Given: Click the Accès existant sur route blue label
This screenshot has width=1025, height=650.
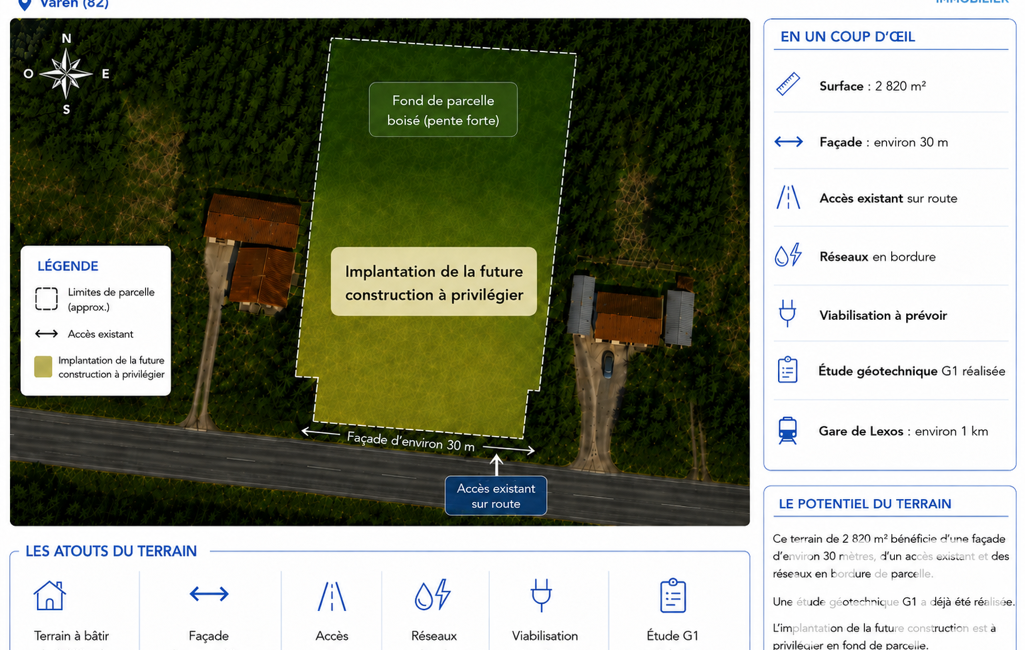Looking at the screenshot, I should coord(496,496).
